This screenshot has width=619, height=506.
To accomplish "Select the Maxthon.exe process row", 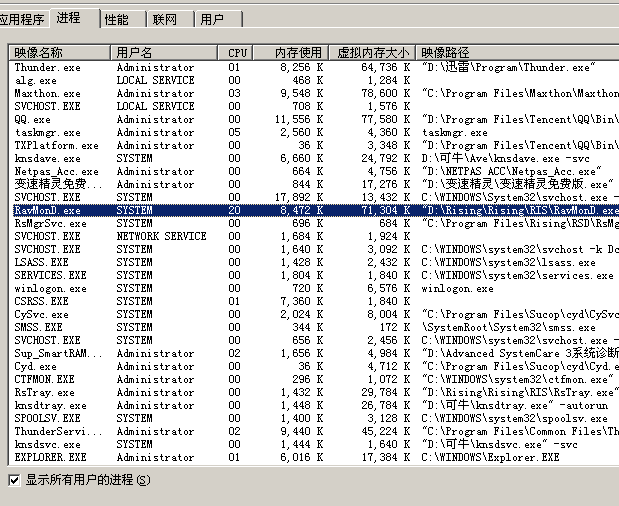I will click(x=314, y=94).
